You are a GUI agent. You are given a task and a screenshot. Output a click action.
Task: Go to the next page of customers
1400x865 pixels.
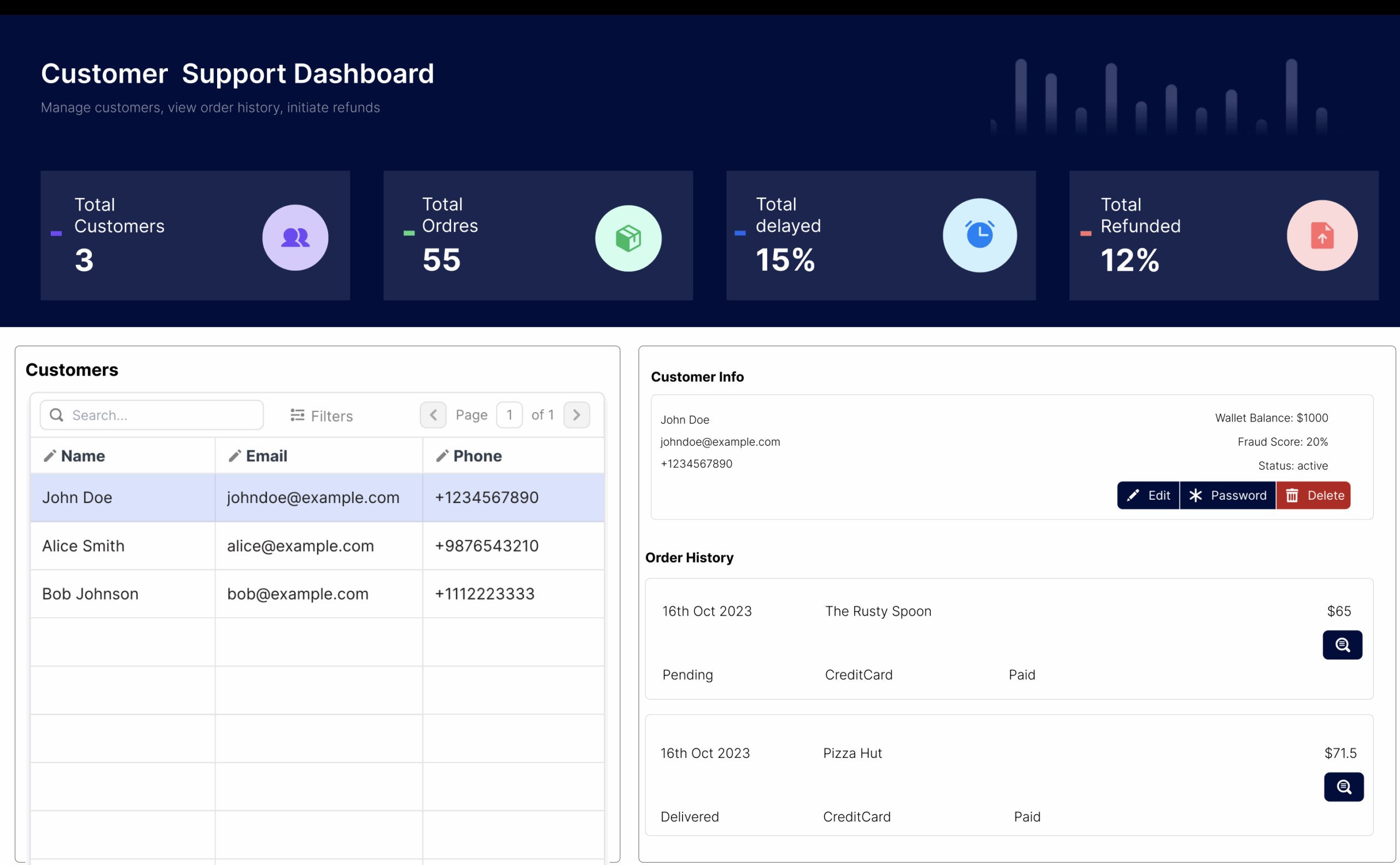tap(576, 415)
